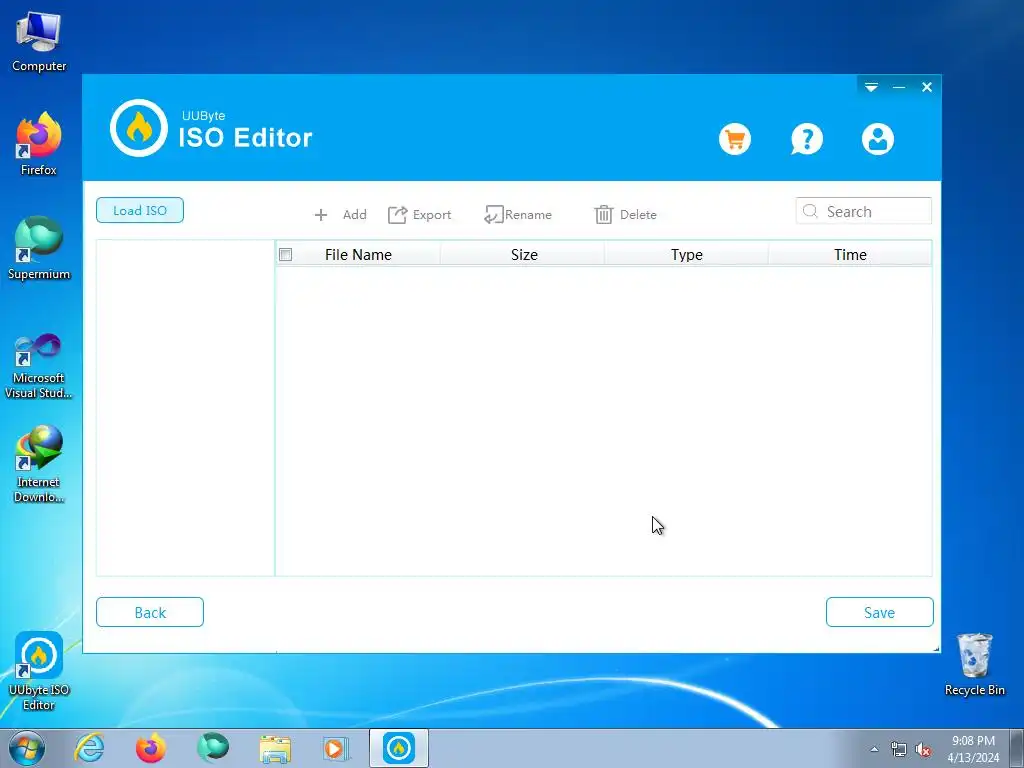Image resolution: width=1024 pixels, height=768 pixels.
Task: Open the title bar dropdown menu arrow
Action: [871, 87]
